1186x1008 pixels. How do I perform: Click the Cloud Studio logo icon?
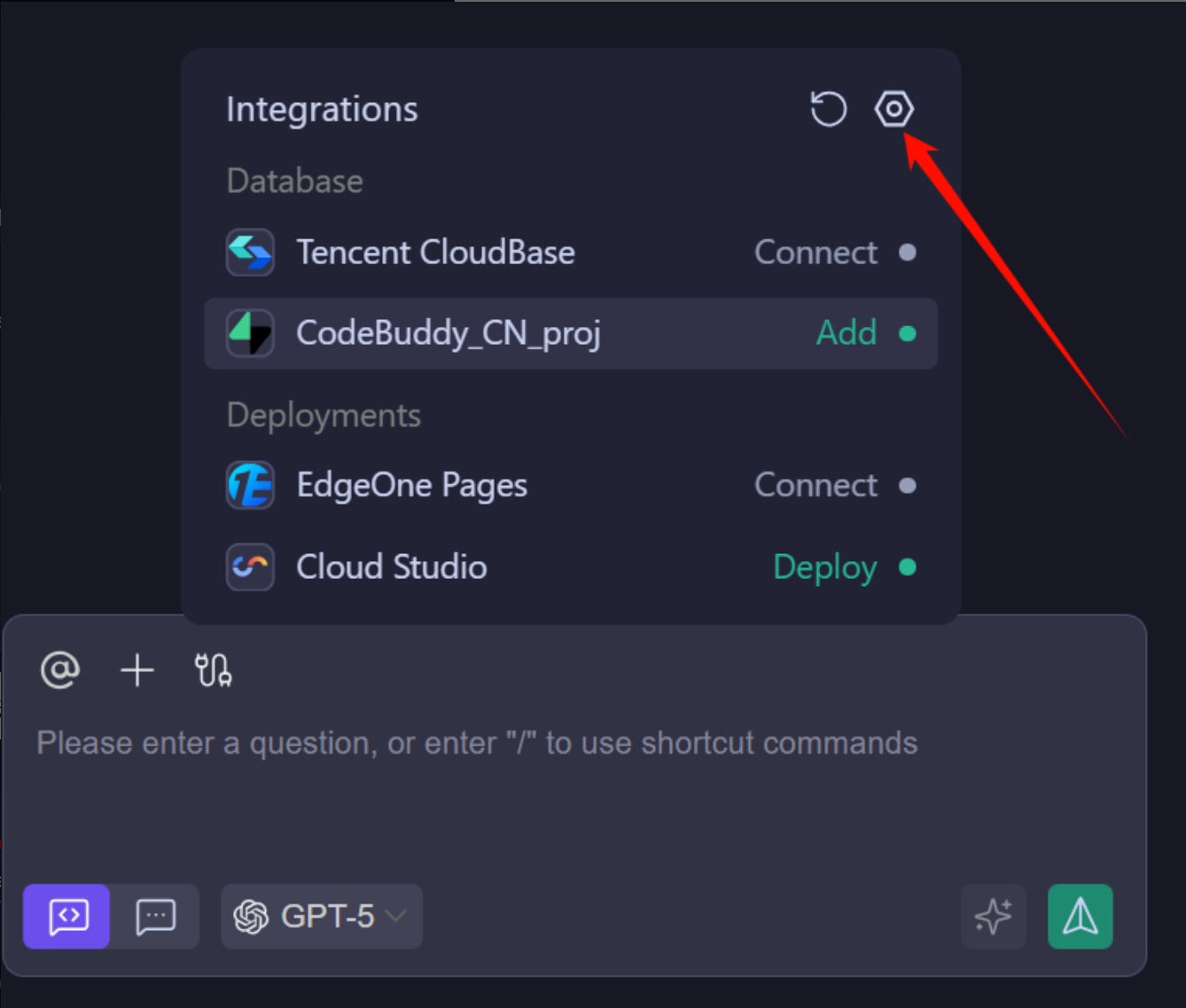coord(250,567)
